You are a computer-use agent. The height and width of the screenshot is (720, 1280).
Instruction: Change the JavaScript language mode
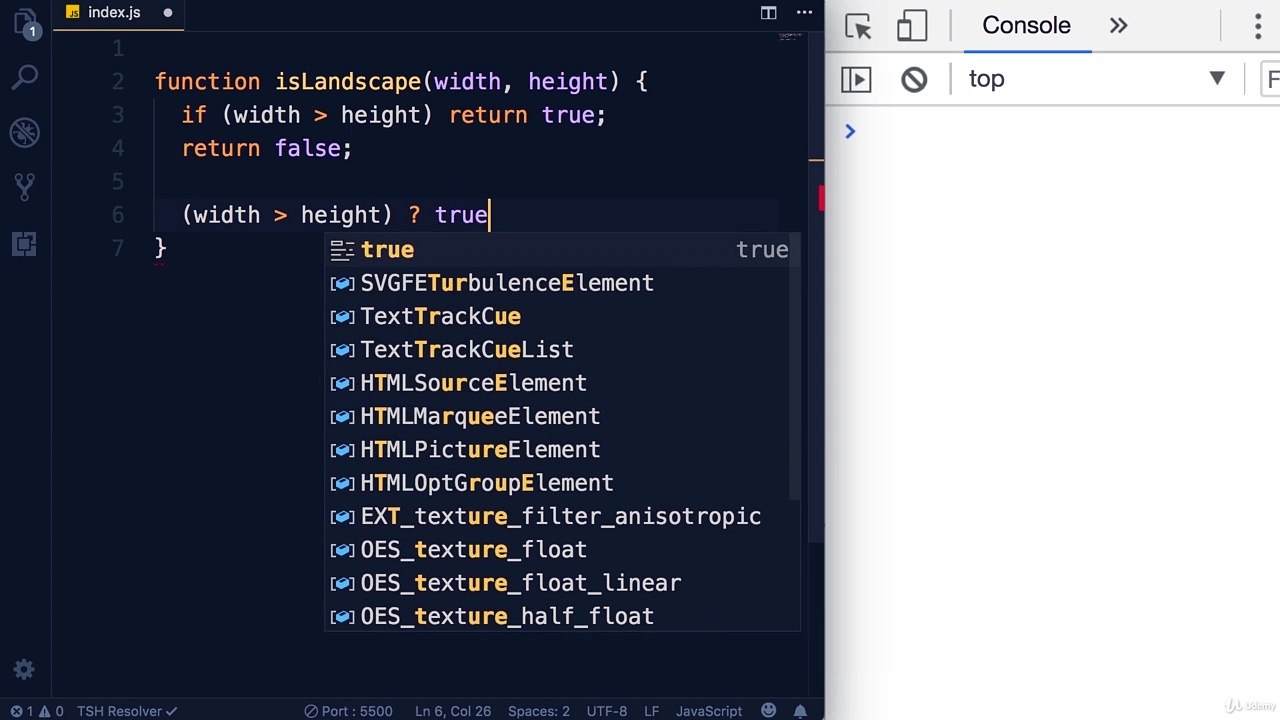click(709, 711)
